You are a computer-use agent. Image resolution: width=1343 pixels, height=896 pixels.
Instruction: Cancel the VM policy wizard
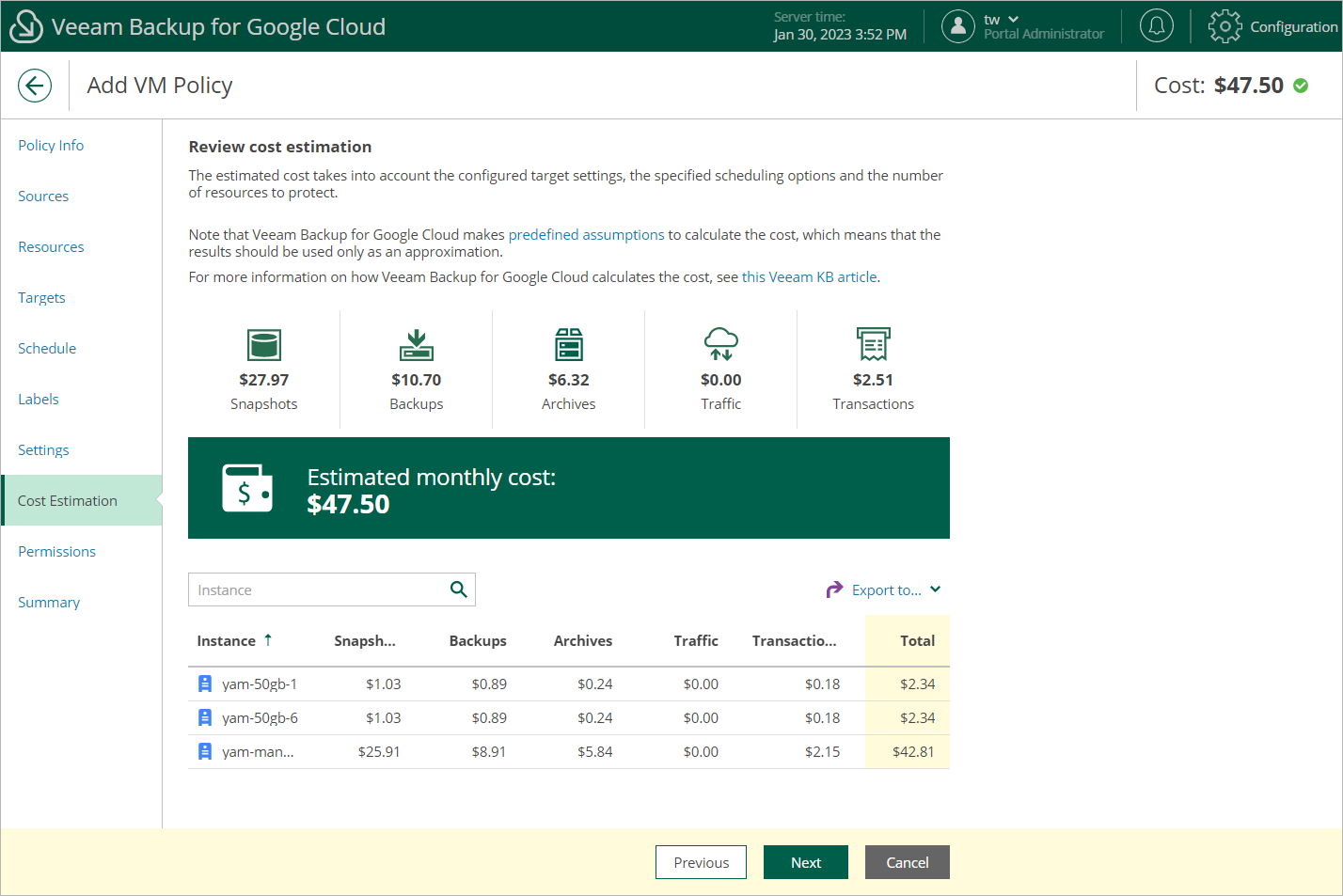click(x=908, y=862)
